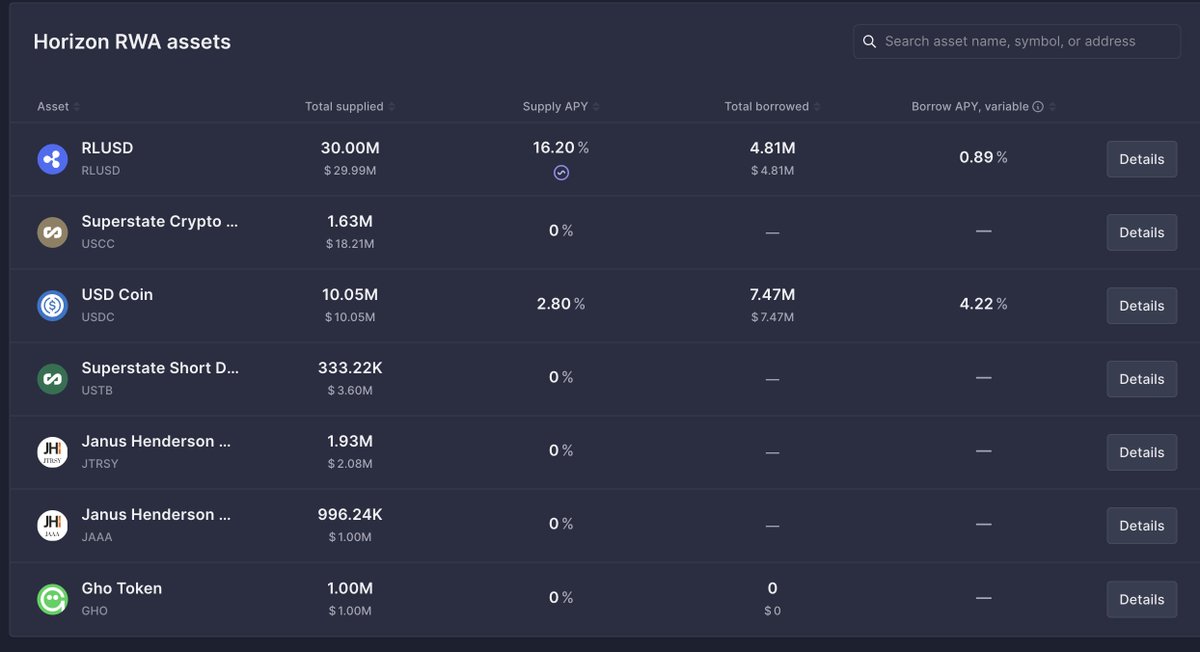Click the 333.22K total supplied value

pos(350,368)
